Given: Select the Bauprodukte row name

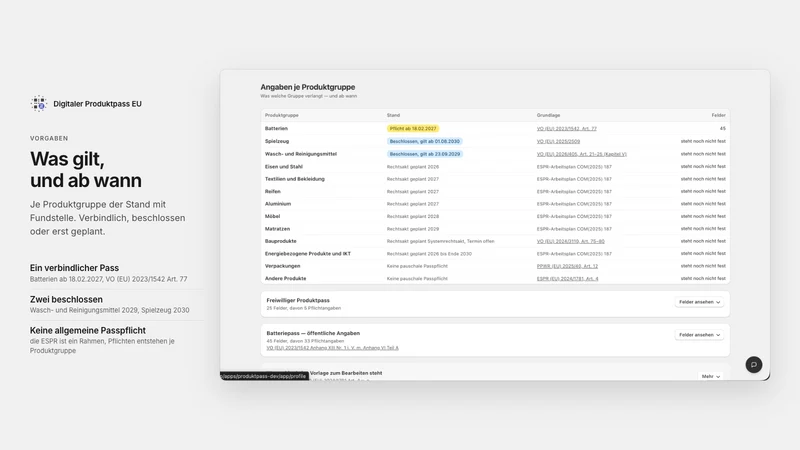Looking at the screenshot, I should (280, 241).
